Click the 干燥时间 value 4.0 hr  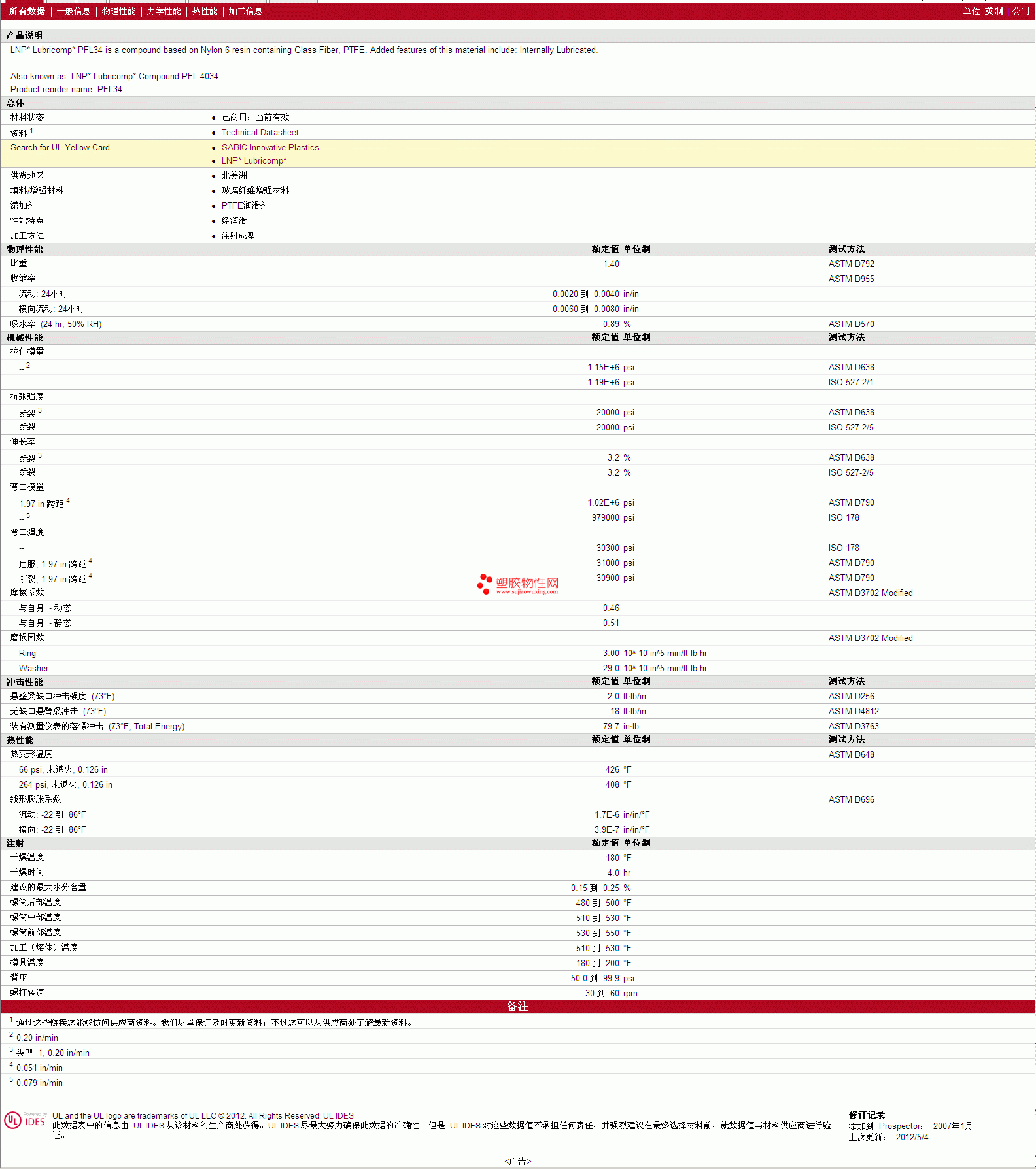pyautogui.click(x=619, y=873)
